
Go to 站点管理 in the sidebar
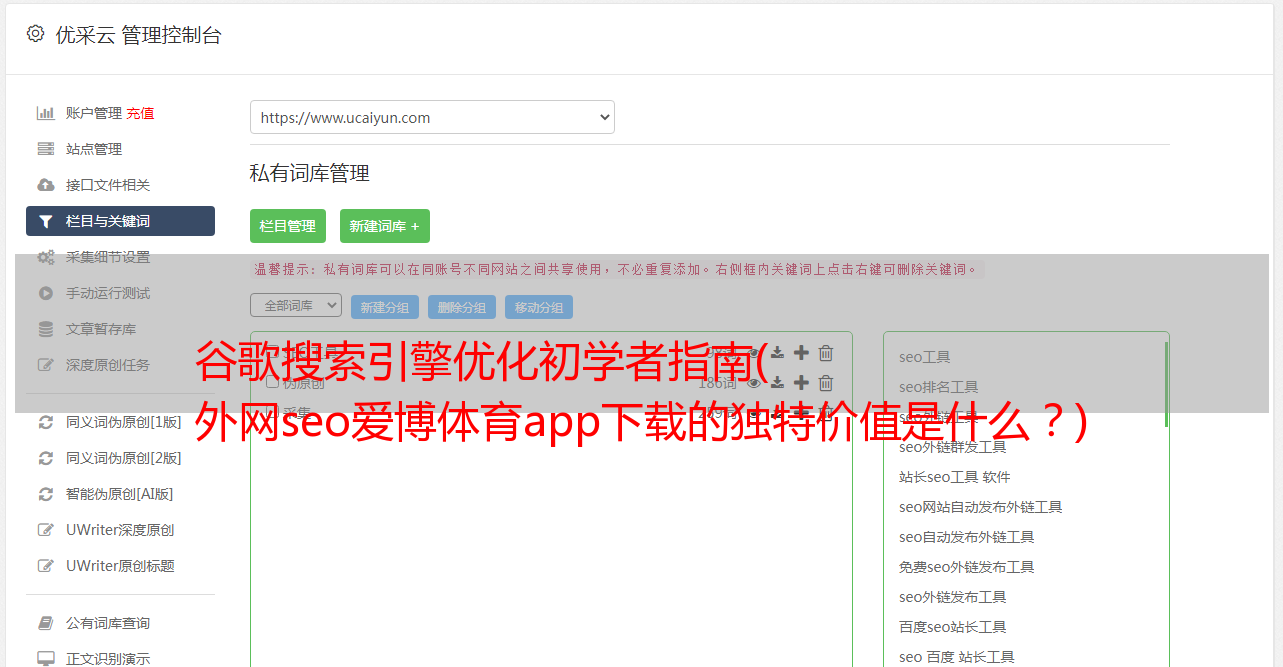94,149
